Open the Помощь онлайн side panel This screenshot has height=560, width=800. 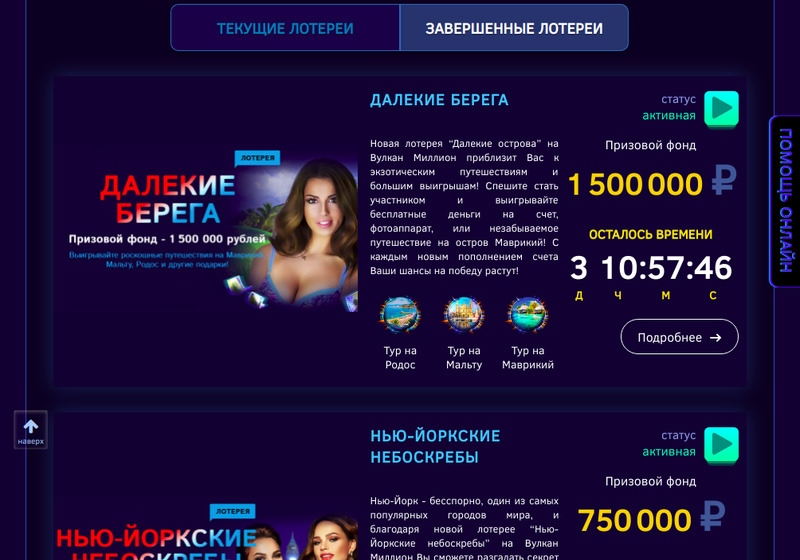(784, 201)
